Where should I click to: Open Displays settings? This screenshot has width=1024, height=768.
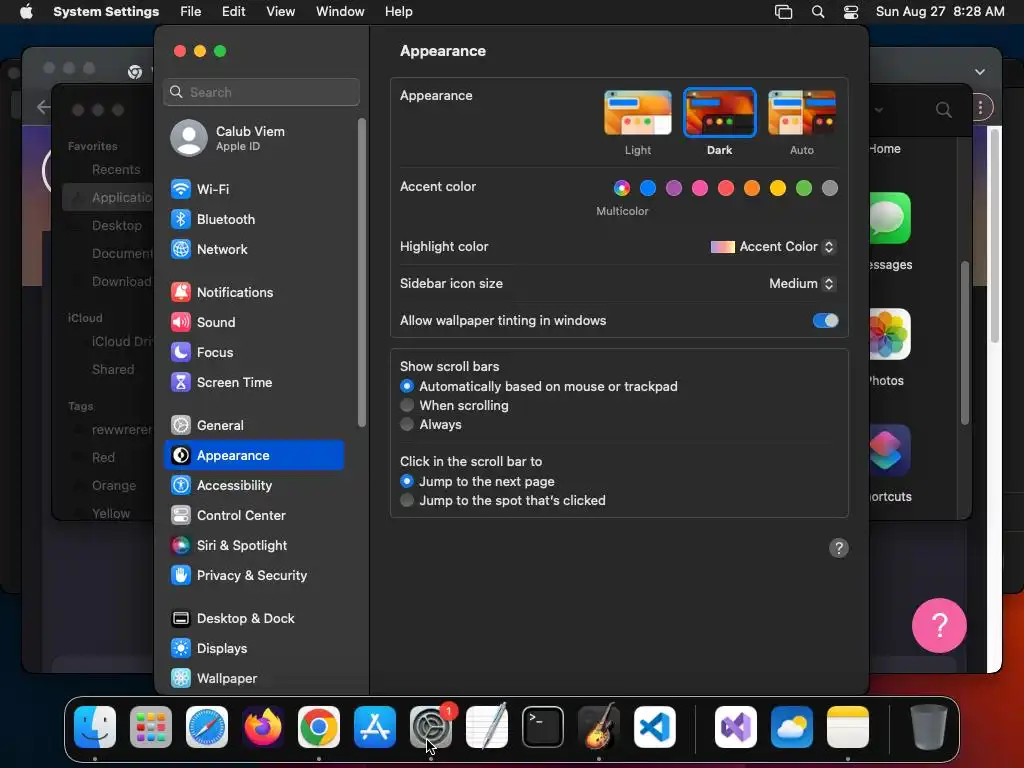[x=253, y=649]
